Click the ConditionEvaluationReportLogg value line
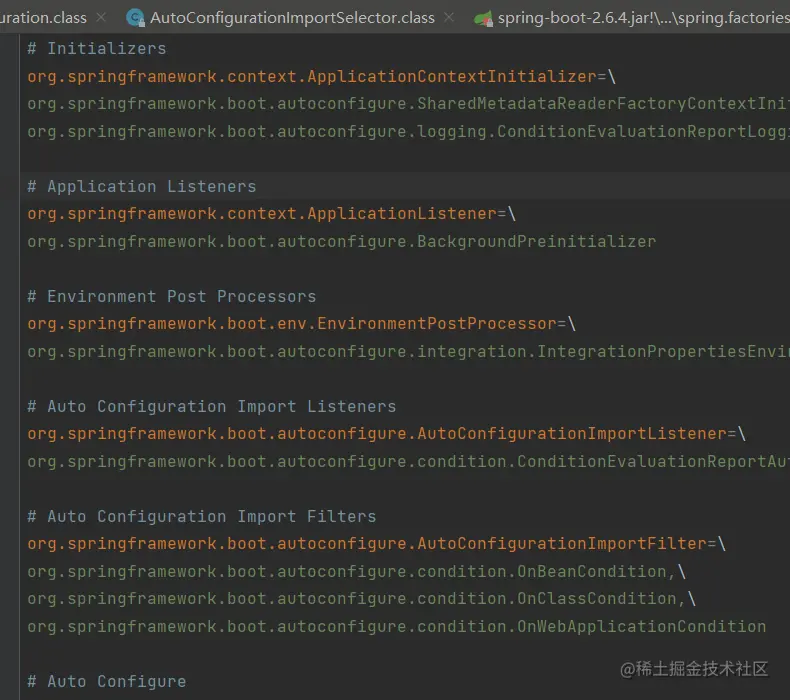The image size is (790, 700). (409, 132)
